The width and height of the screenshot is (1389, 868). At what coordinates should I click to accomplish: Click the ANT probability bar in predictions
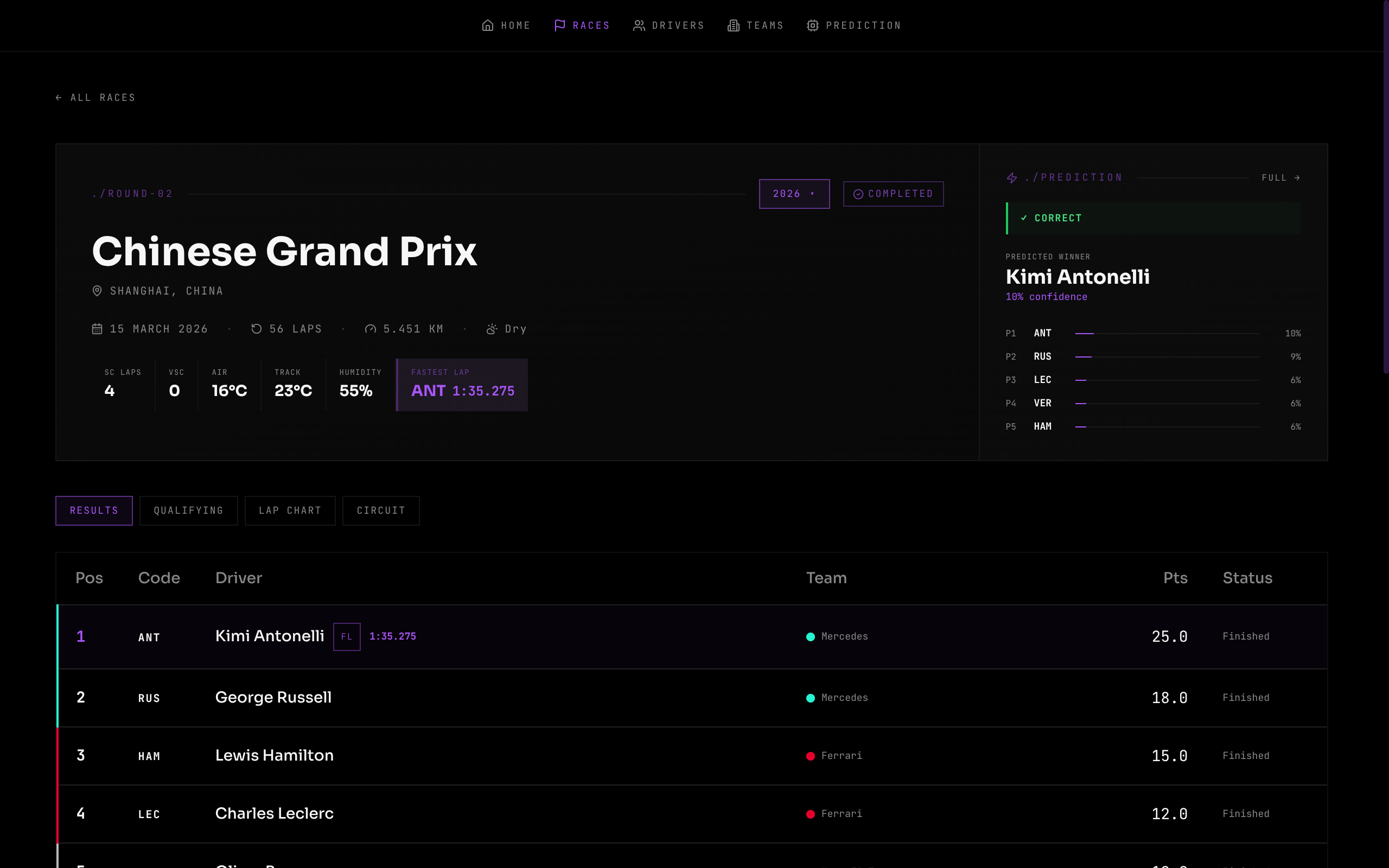tap(1167, 334)
